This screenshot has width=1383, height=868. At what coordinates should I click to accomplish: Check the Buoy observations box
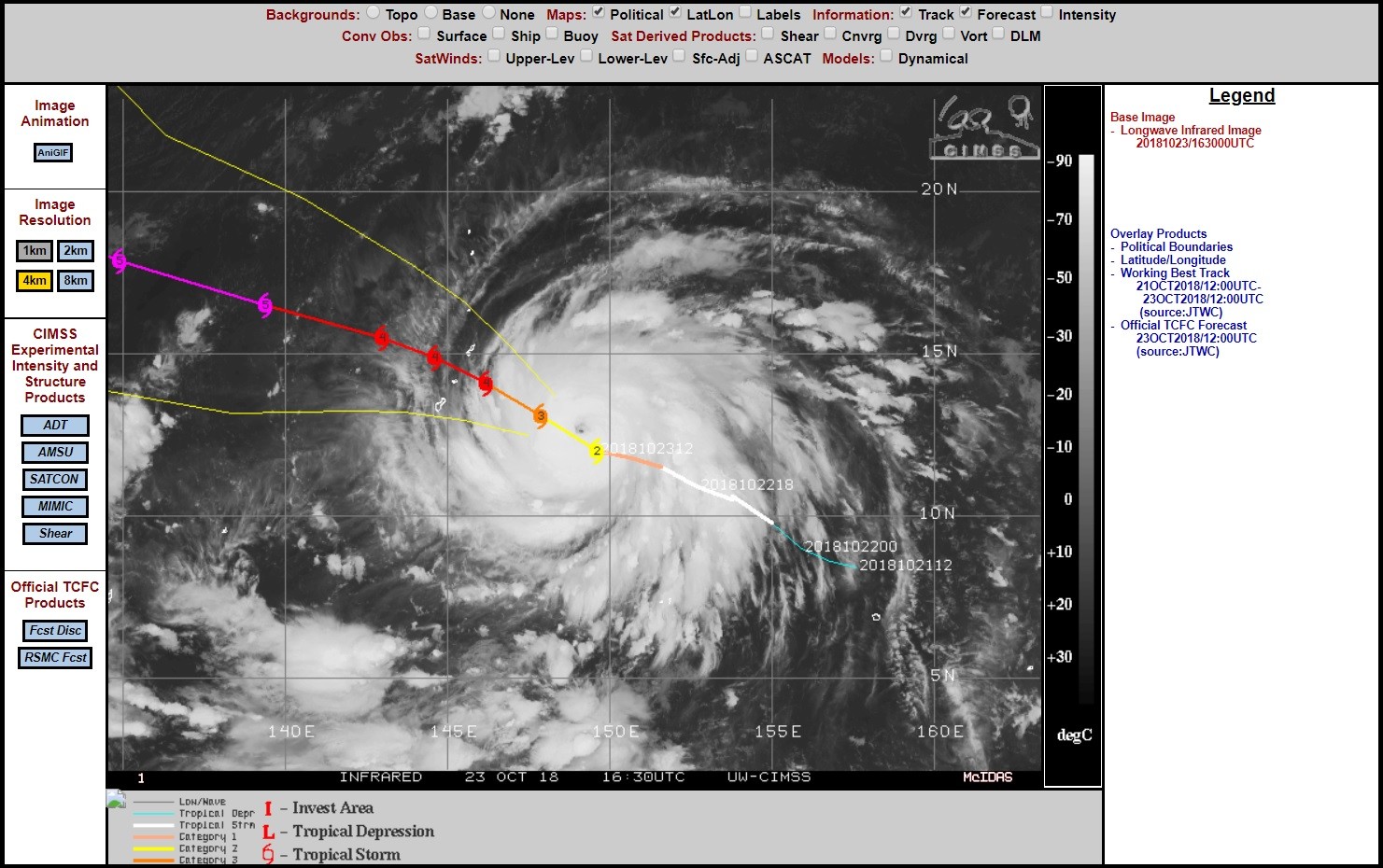552,35
